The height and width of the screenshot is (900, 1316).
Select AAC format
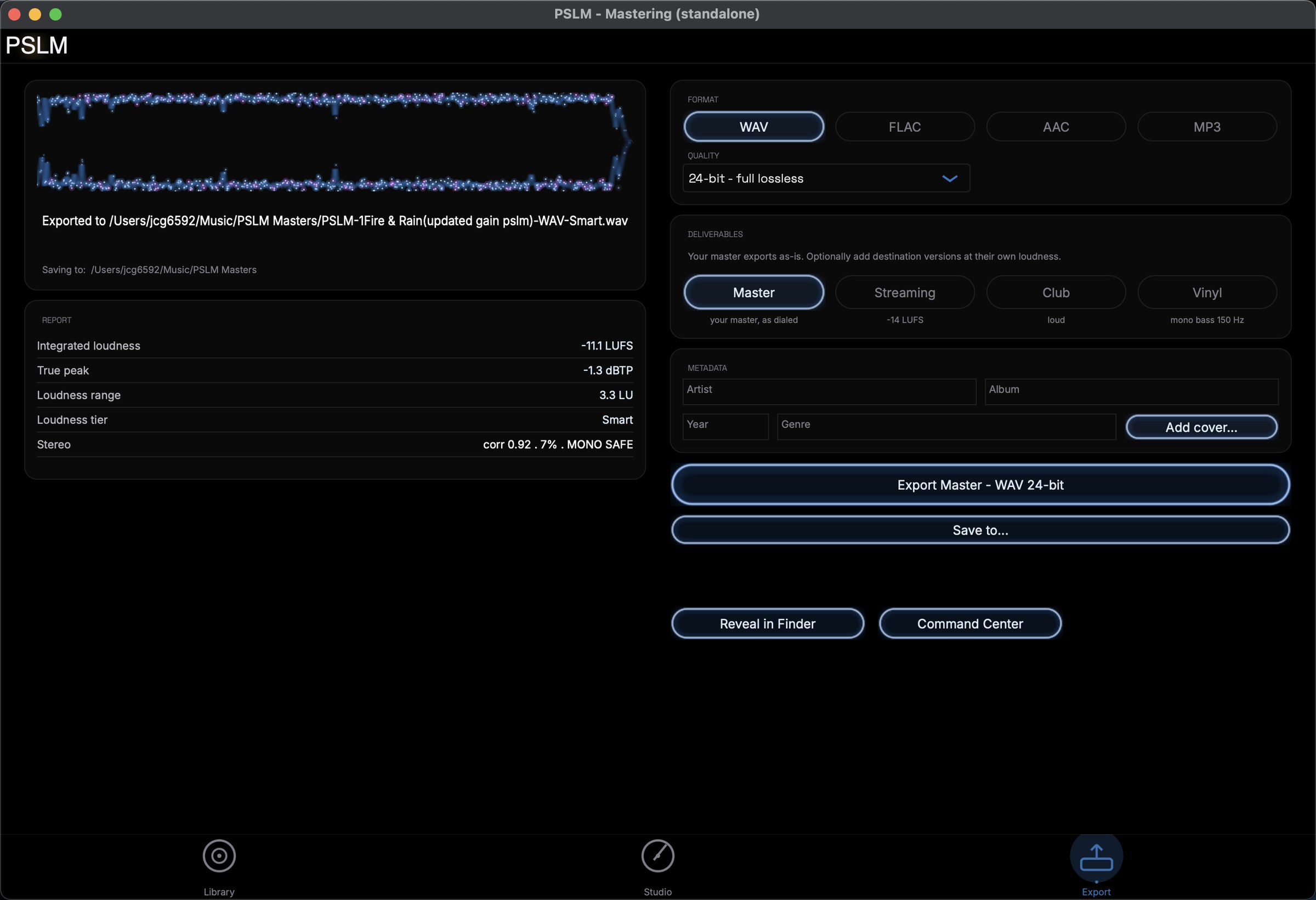[x=1056, y=126]
